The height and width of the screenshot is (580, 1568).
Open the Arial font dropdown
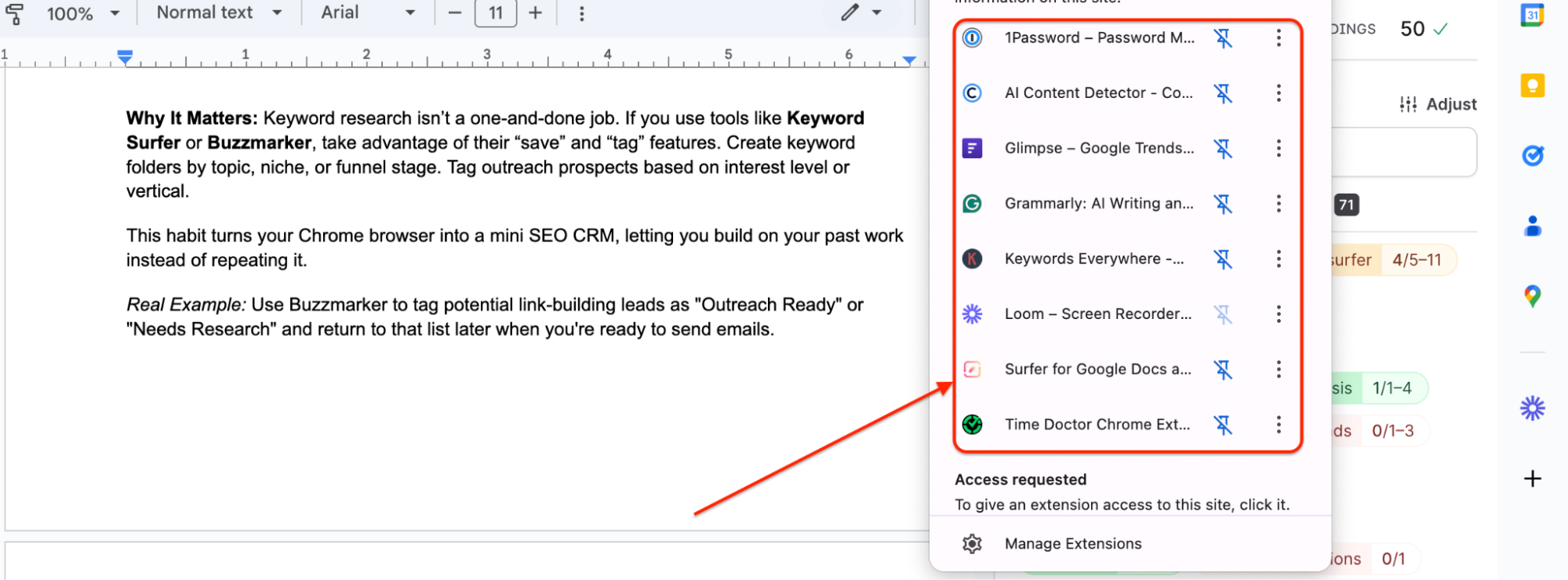click(x=368, y=13)
